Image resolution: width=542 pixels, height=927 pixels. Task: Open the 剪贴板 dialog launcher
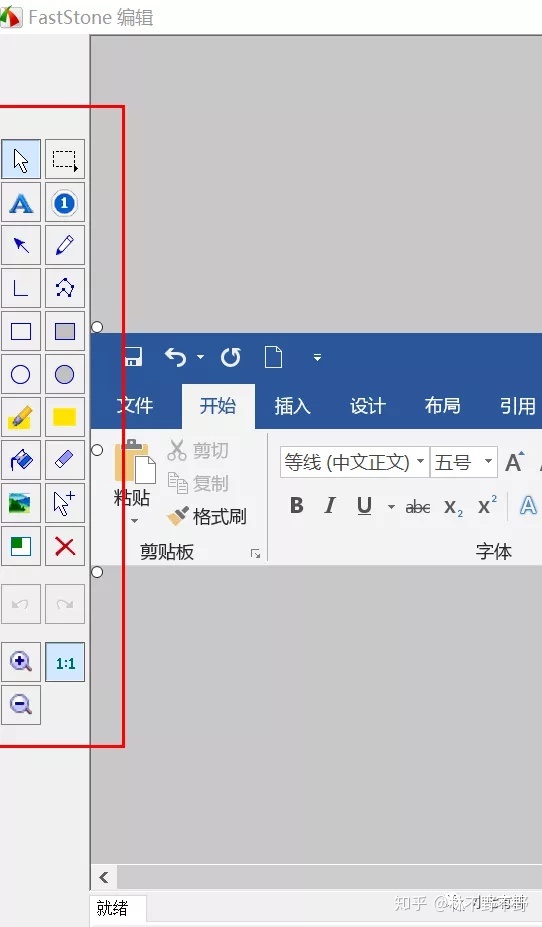pyautogui.click(x=255, y=553)
